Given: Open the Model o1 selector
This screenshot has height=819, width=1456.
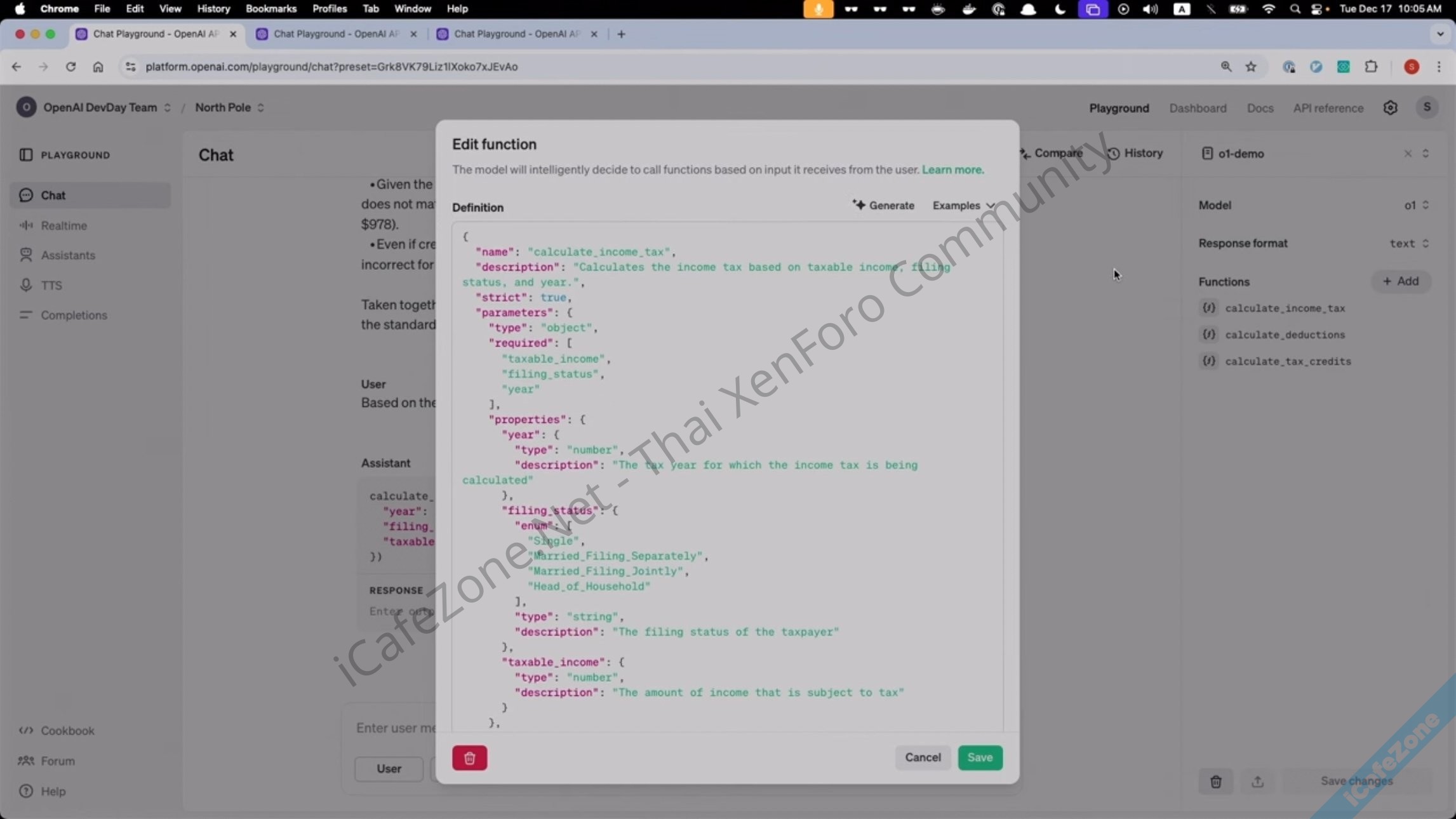Looking at the screenshot, I should click(1416, 205).
